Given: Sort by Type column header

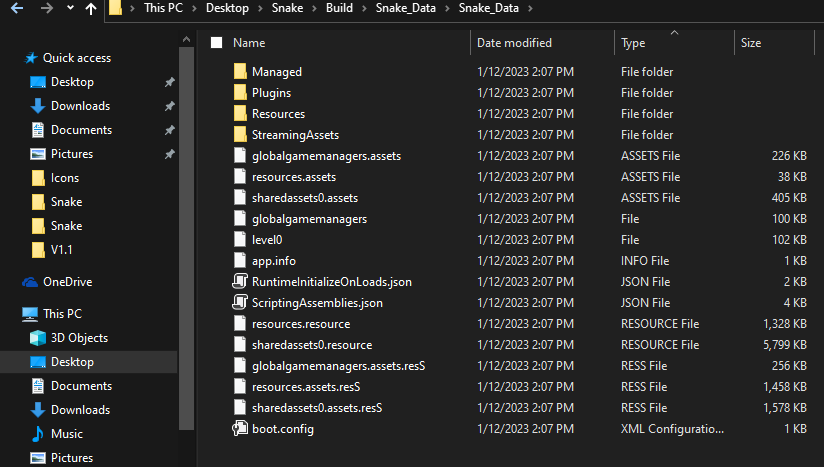Looking at the screenshot, I should coord(633,43).
